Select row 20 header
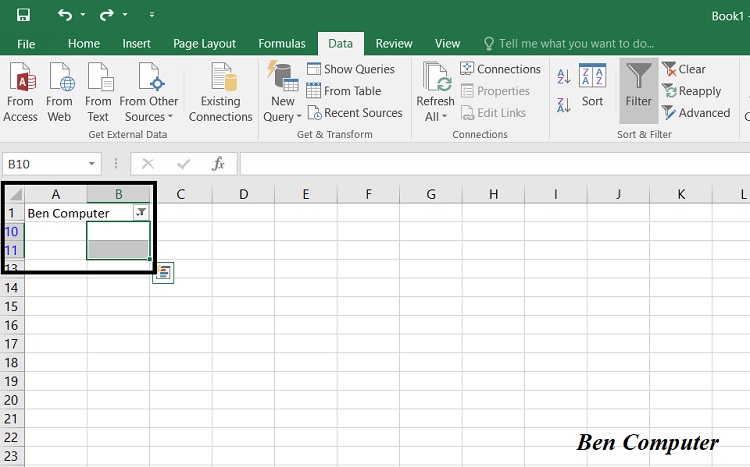 tap(12, 400)
